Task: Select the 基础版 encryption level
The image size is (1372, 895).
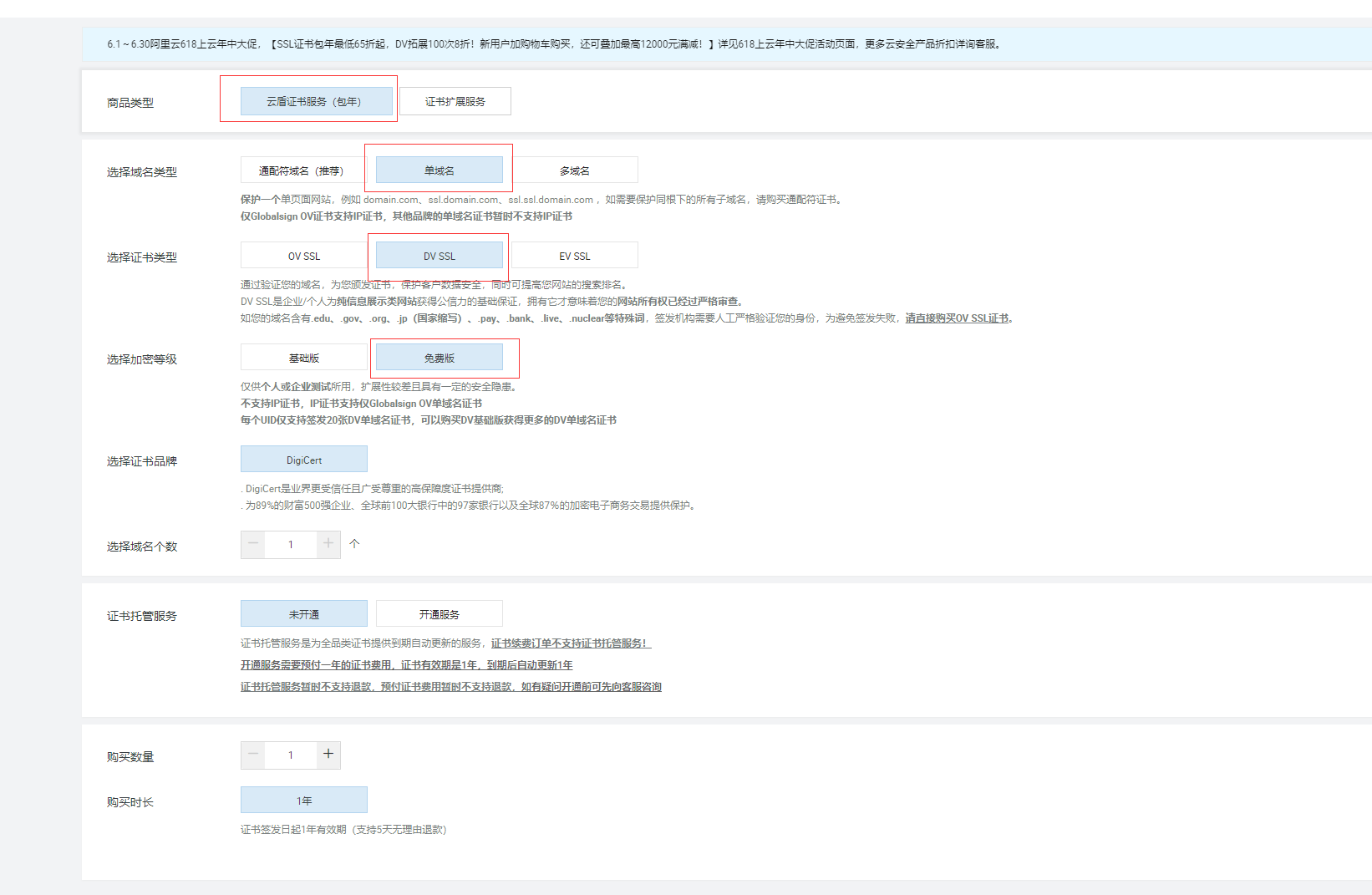Action: [x=303, y=357]
